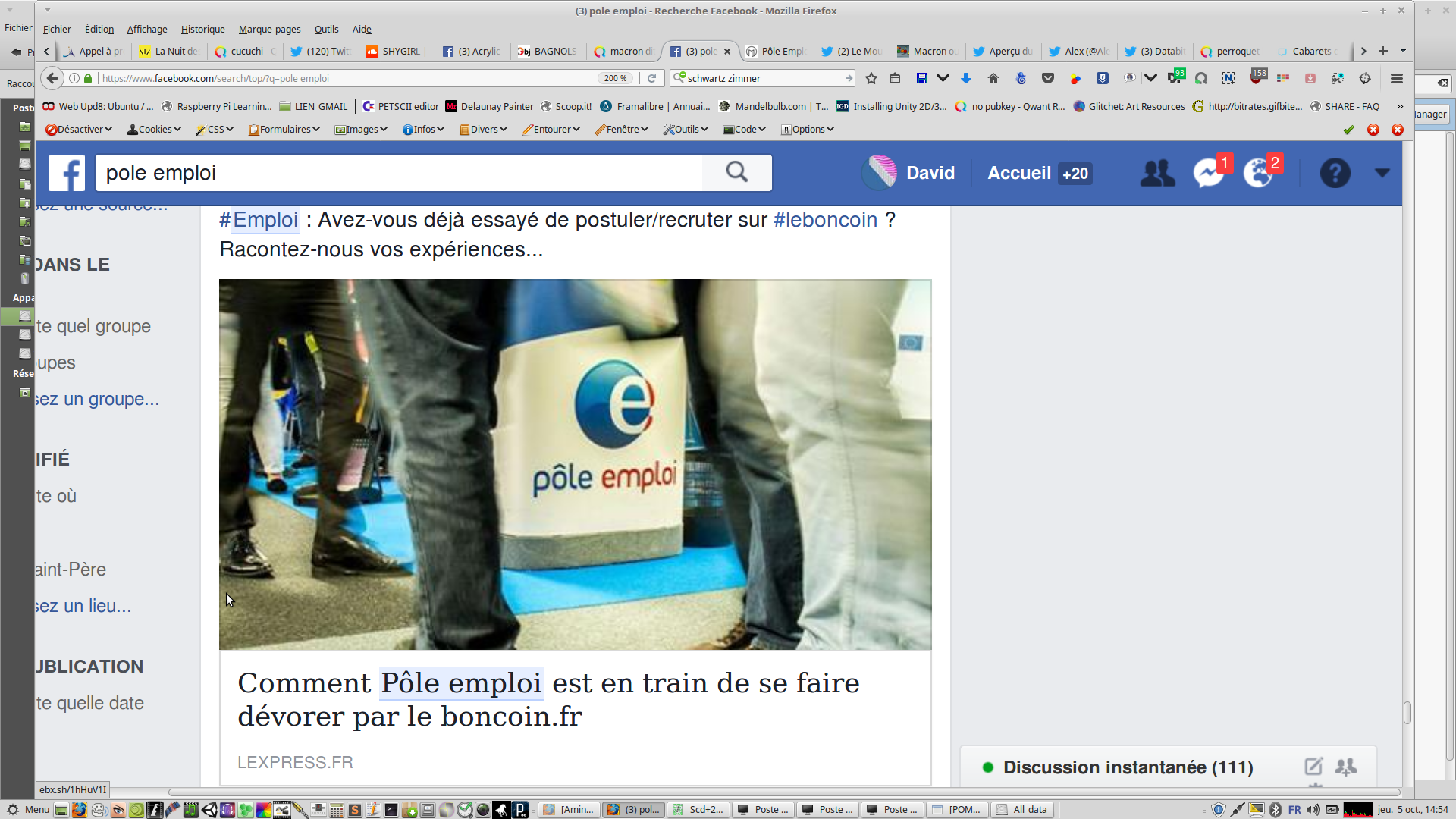
Task: Click the #leboncoin hashtag link
Action: [825, 220]
